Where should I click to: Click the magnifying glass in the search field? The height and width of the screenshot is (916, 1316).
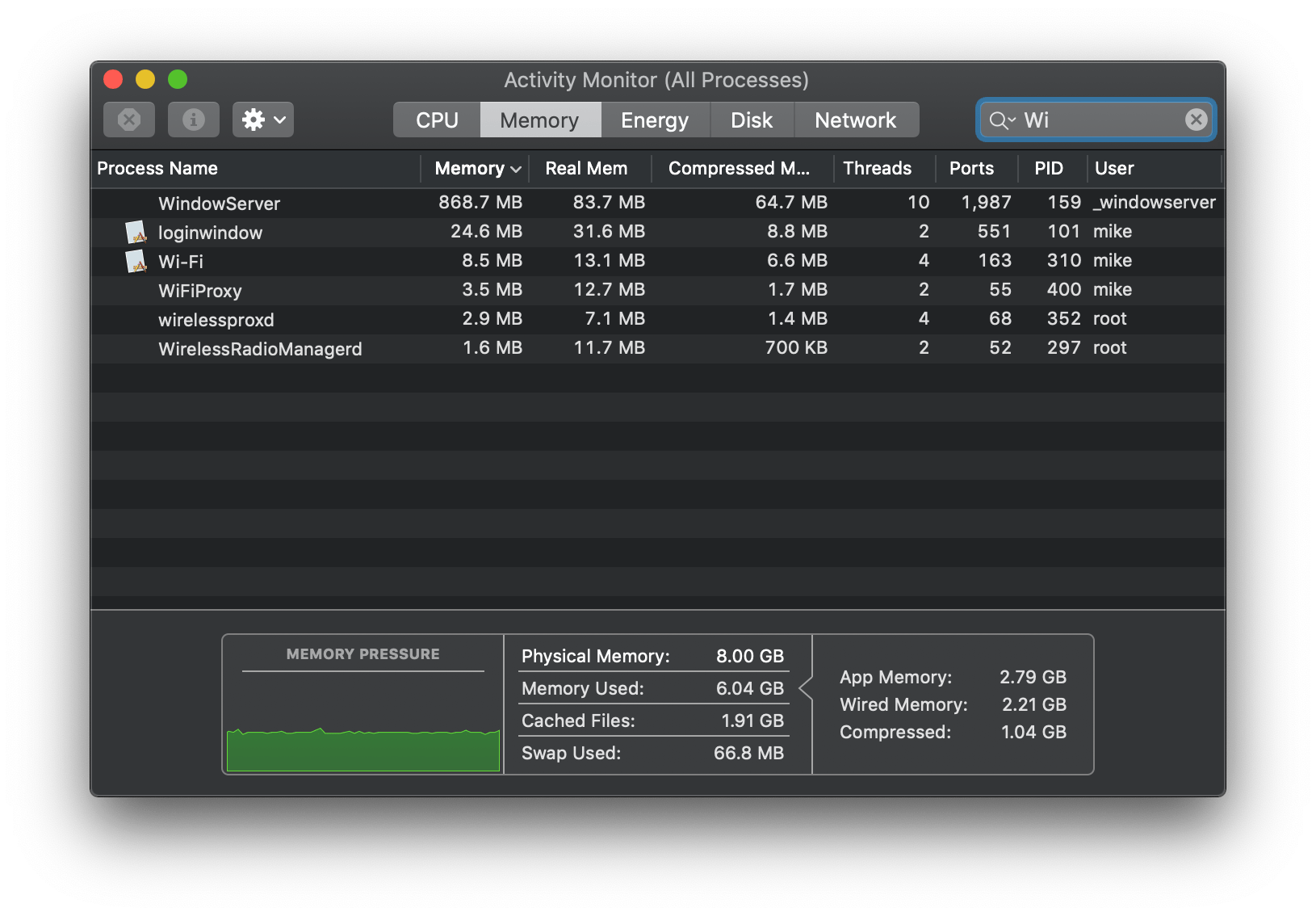[999, 120]
